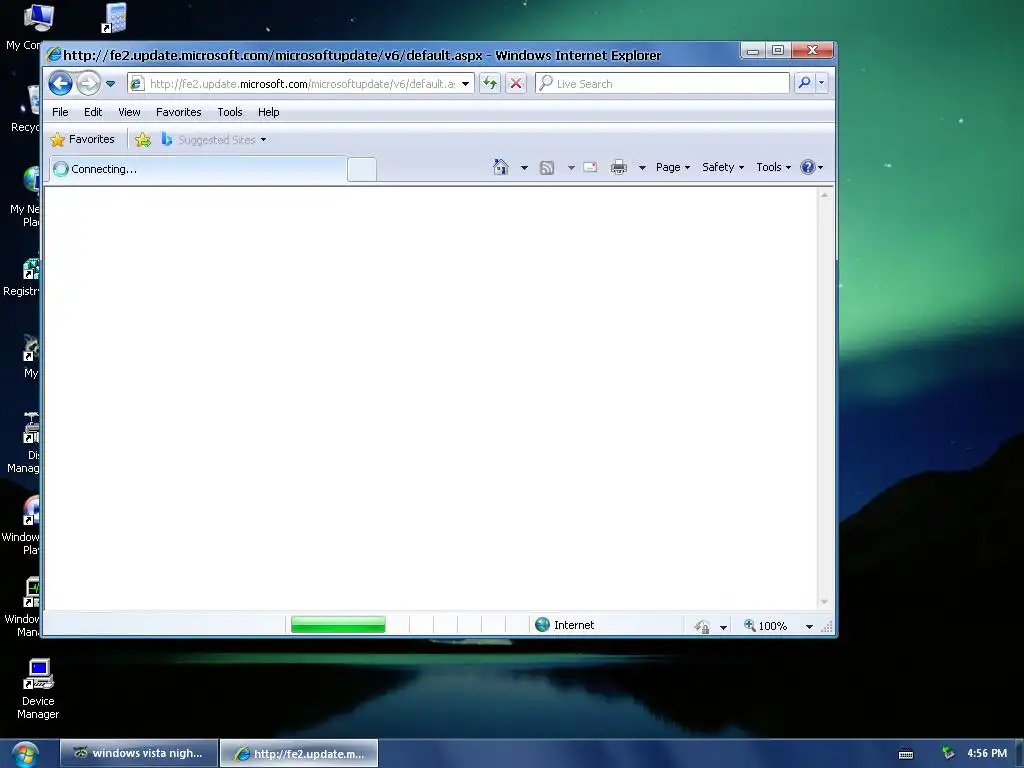
Task: Click the Live Search input box
Action: (x=663, y=84)
